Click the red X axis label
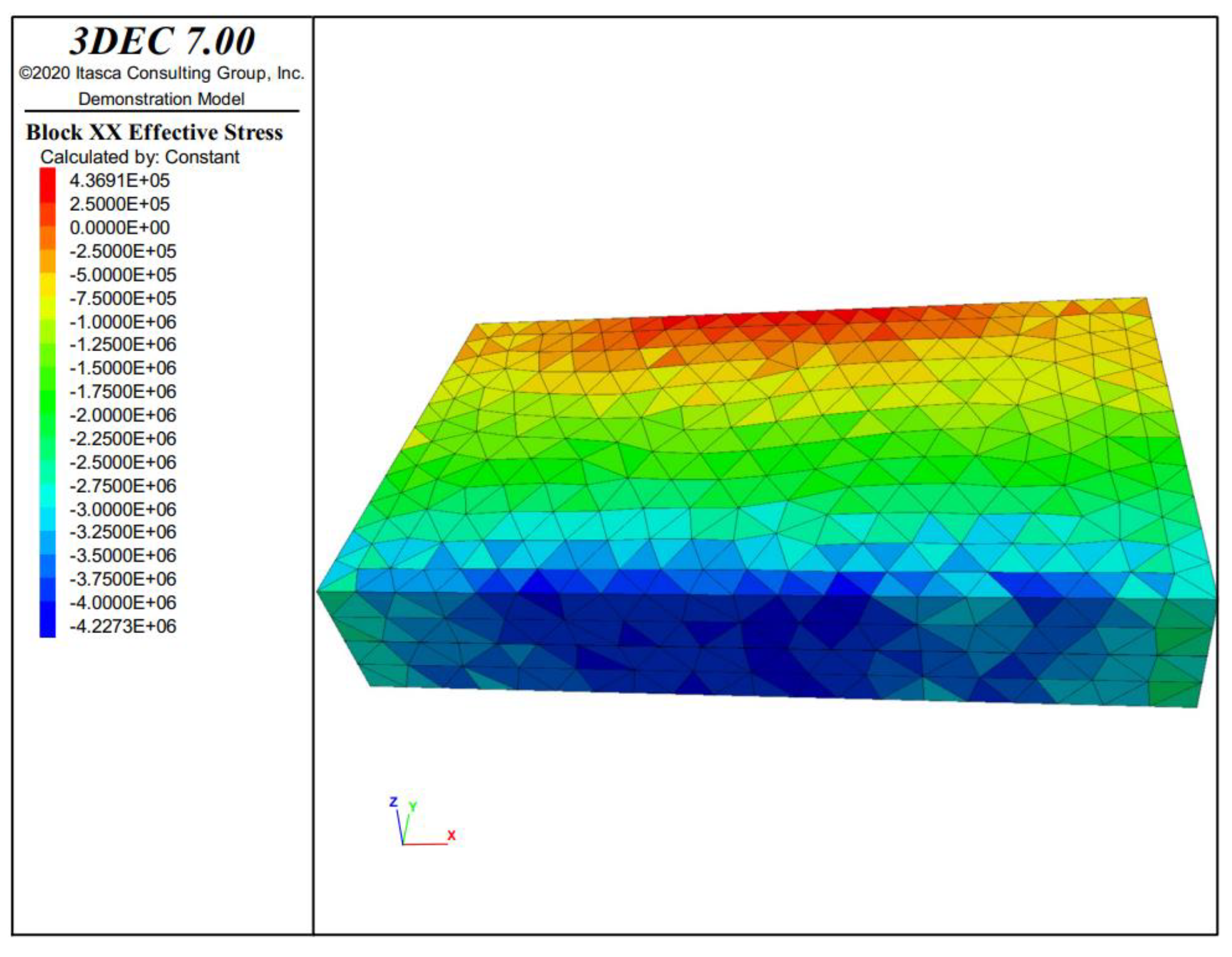 451,835
